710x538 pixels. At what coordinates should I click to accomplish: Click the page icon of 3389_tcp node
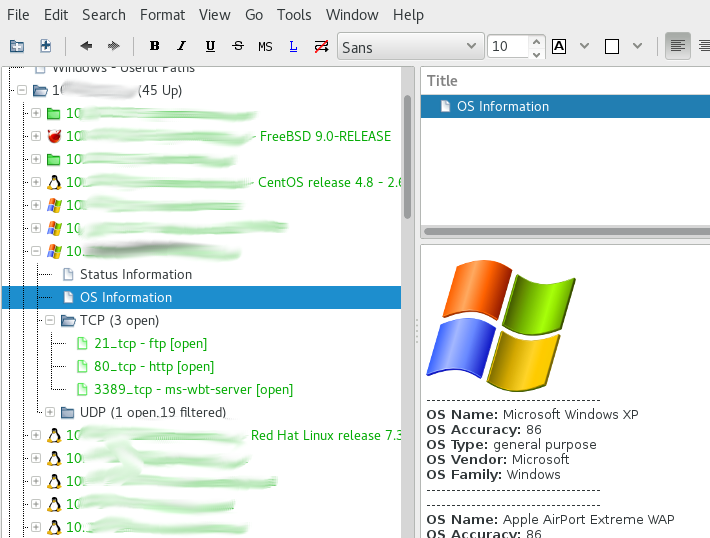pos(82,389)
